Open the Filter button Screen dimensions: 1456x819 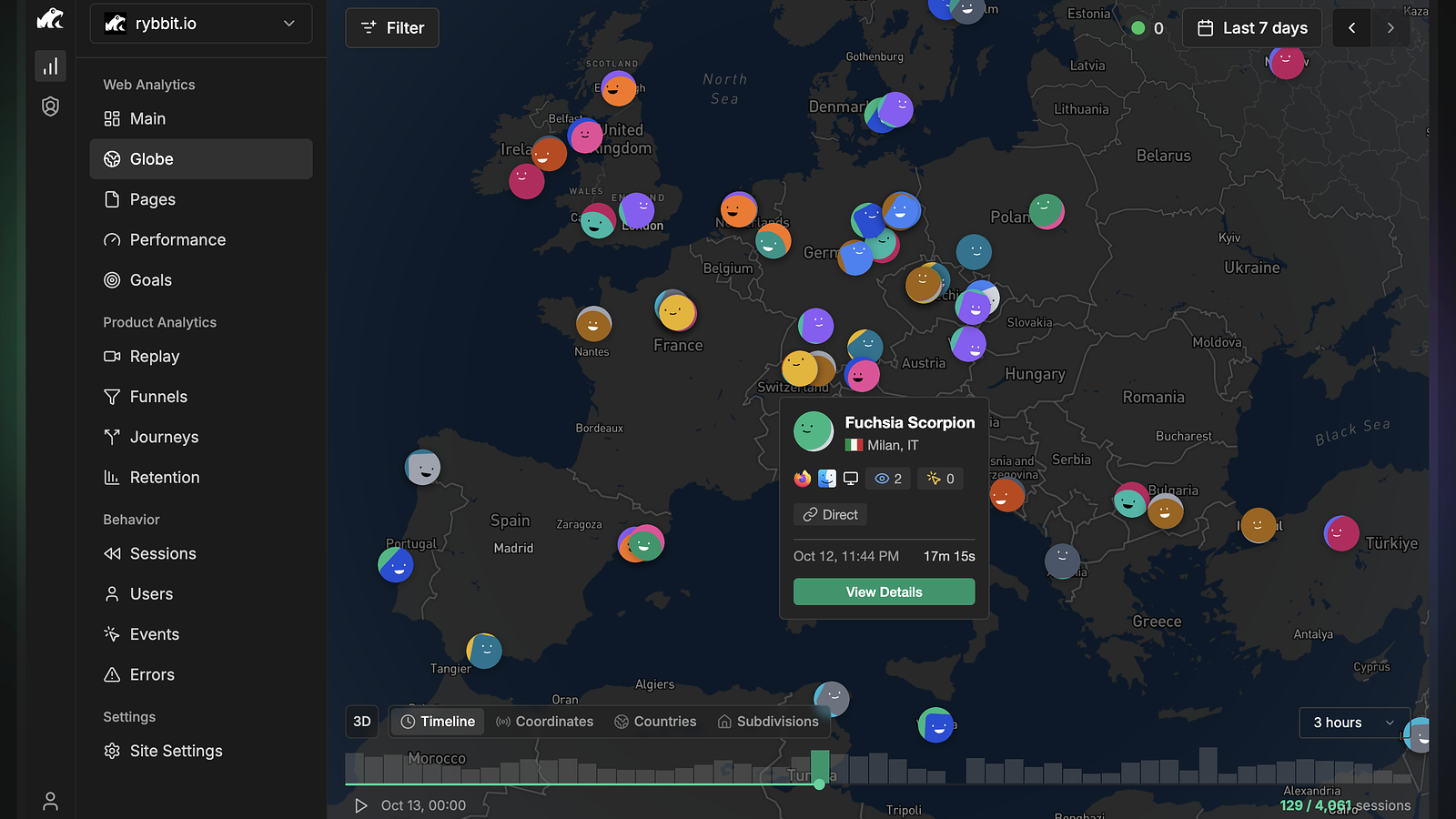[392, 28]
